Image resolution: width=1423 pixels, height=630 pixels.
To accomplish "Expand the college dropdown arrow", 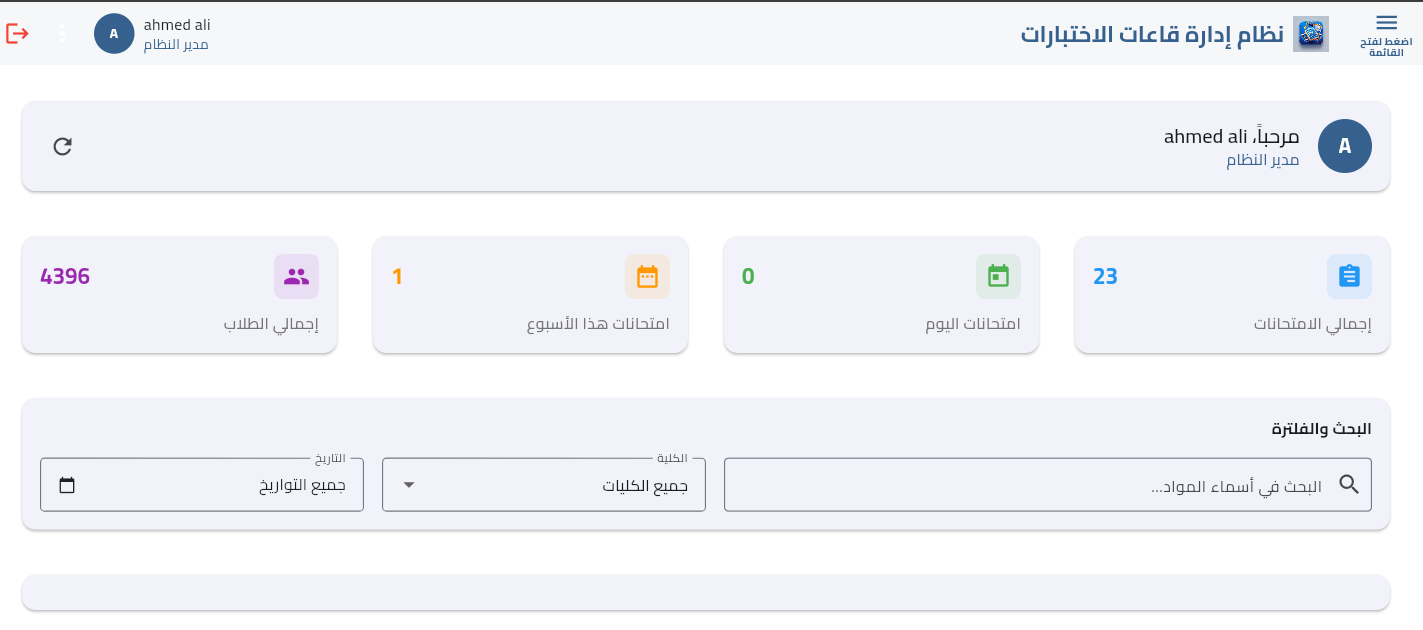I will click(408, 485).
